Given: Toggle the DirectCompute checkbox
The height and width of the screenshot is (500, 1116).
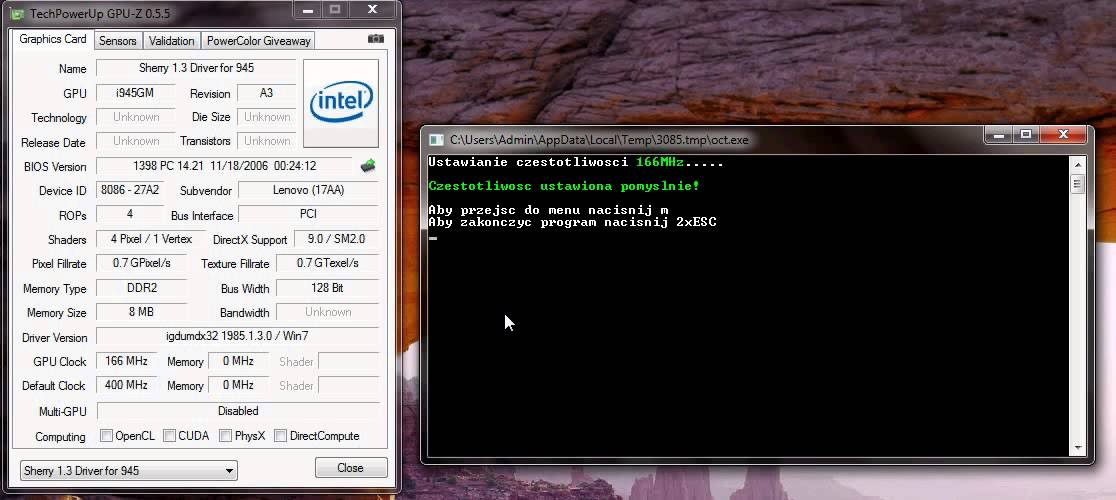Looking at the screenshot, I should point(280,435).
